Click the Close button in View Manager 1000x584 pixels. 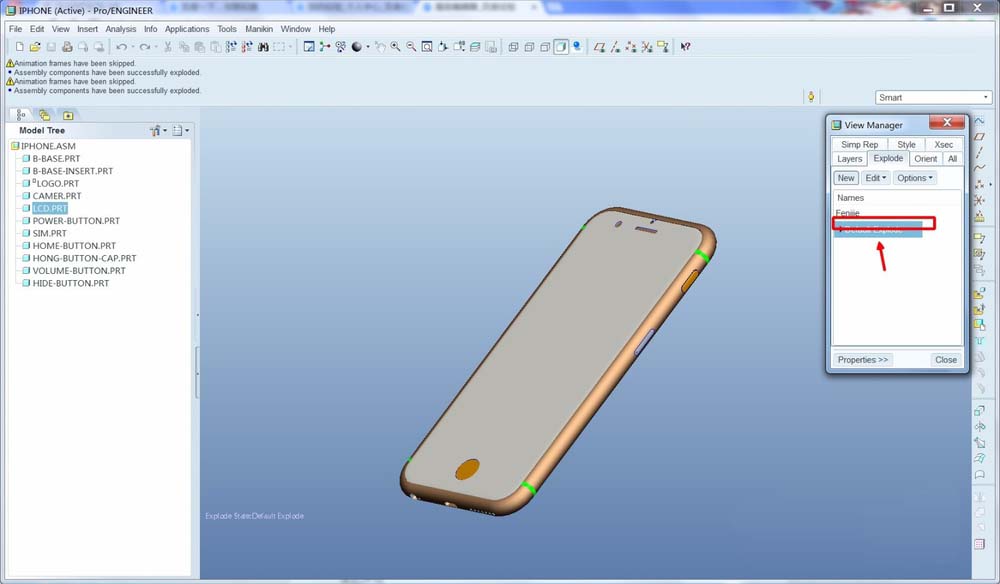click(x=946, y=360)
